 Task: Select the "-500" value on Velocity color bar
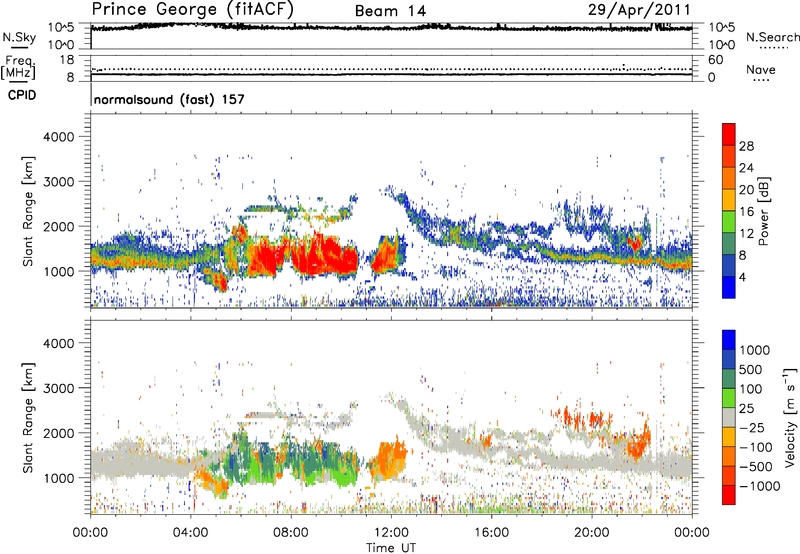coord(756,467)
